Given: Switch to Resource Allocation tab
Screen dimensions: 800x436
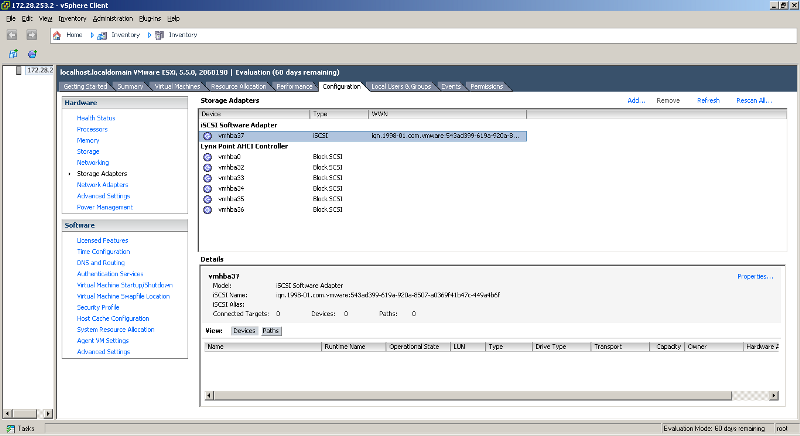Looking at the screenshot, I should pos(238,87).
